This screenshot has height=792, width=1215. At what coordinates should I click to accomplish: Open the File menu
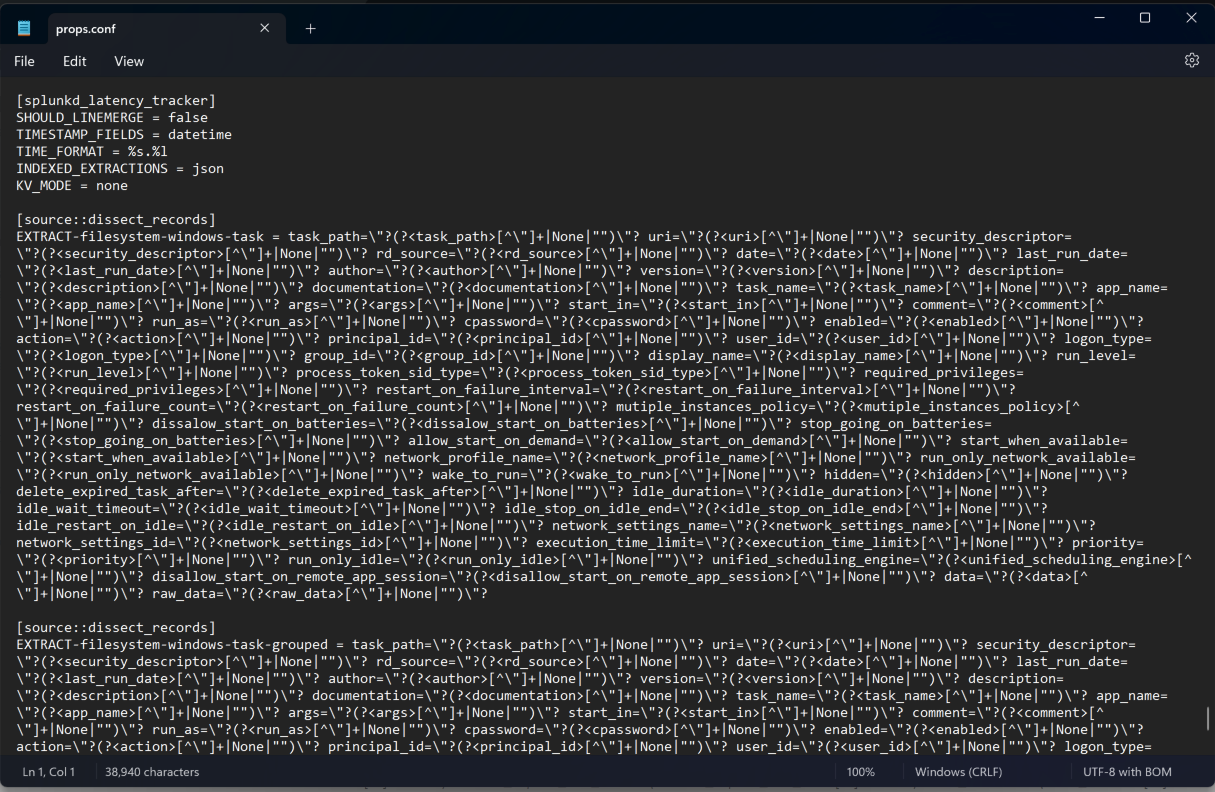click(x=24, y=61)
